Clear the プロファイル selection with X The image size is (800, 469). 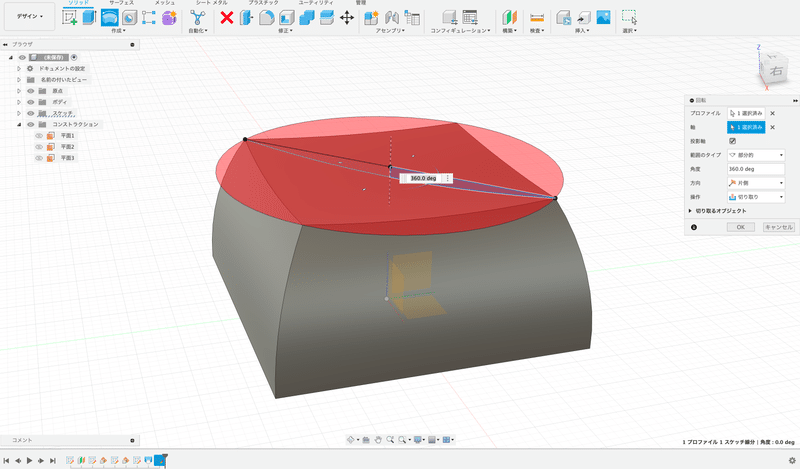coord(772,113)
